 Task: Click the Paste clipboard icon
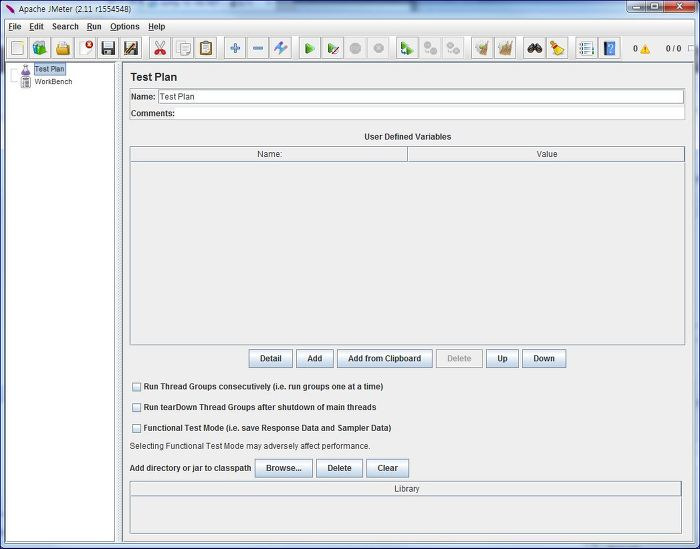coord(206,48)
